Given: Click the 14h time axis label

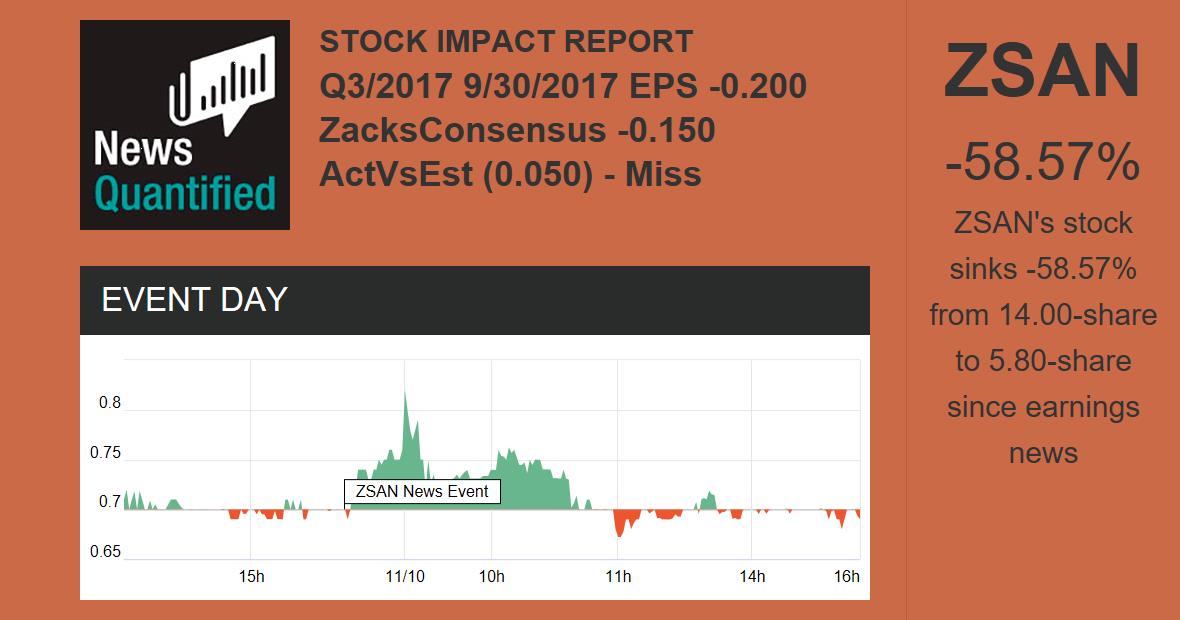Looking at the screenshot, I should pos(752,576).
